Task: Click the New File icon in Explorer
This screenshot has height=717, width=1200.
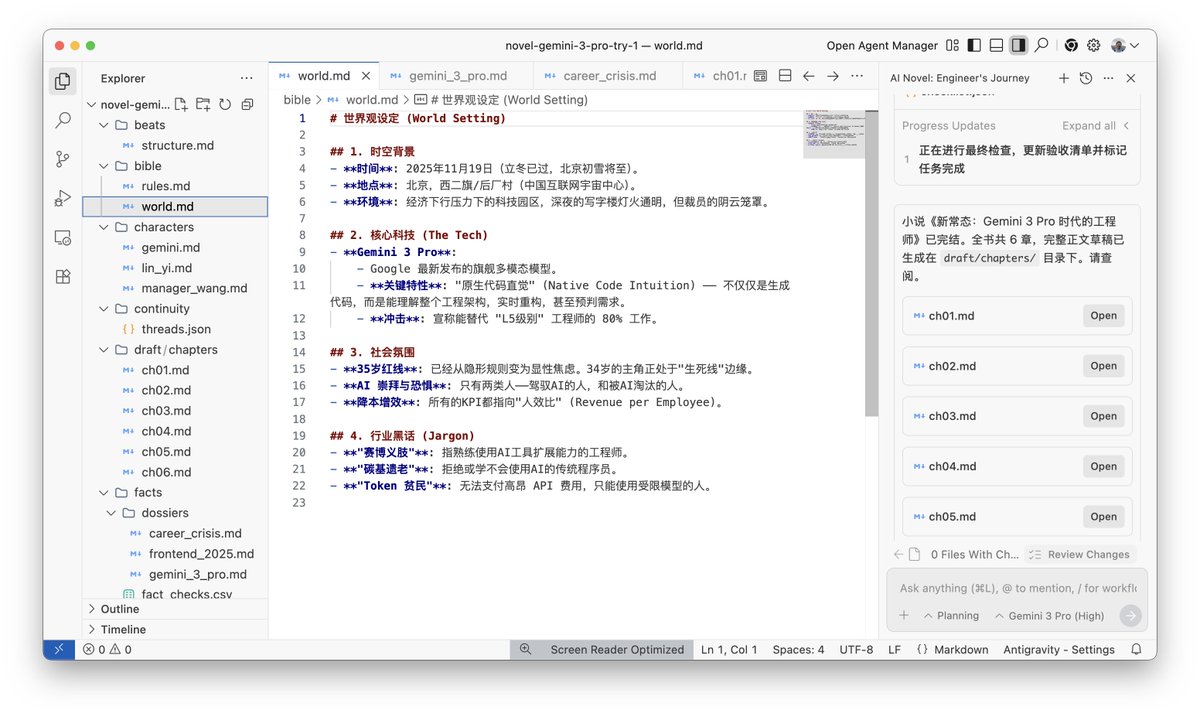Action: [181, 104]
